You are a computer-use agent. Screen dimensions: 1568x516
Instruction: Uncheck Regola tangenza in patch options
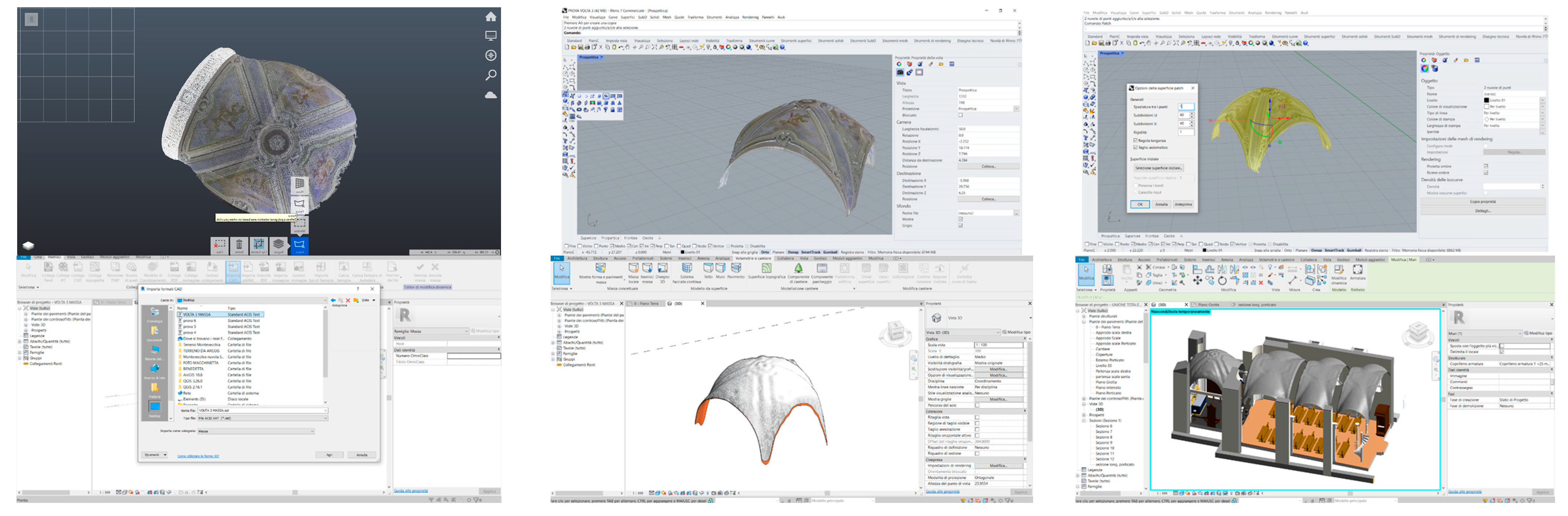pyautogui.click(x=1134, y=140)
